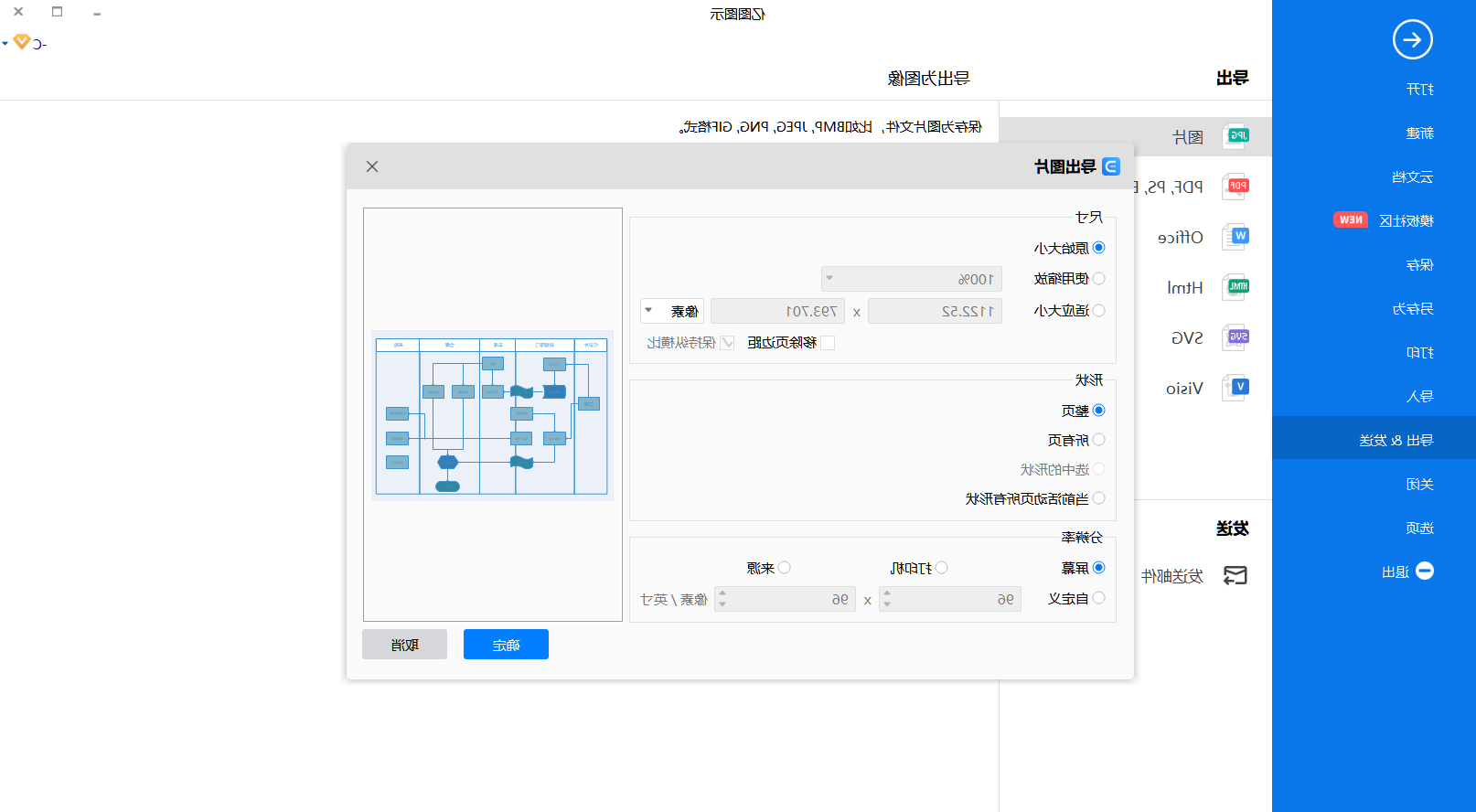Image resolution: width=1476 pixels, height=812 pixels.
Task: Select the 屏幕 resolution radio button
Action: [x=1098, y=568]
